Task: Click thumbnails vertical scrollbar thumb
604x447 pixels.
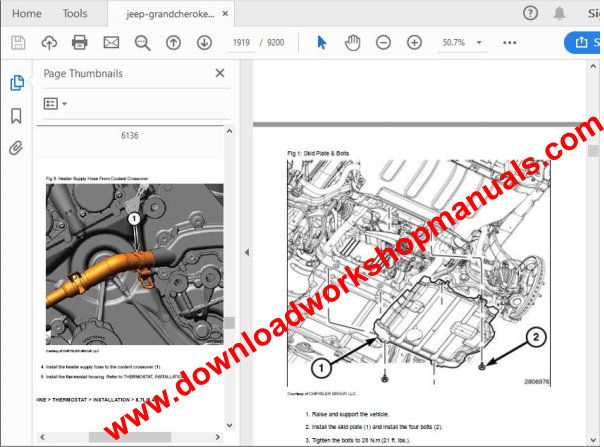Action: (x=230, y=323)
